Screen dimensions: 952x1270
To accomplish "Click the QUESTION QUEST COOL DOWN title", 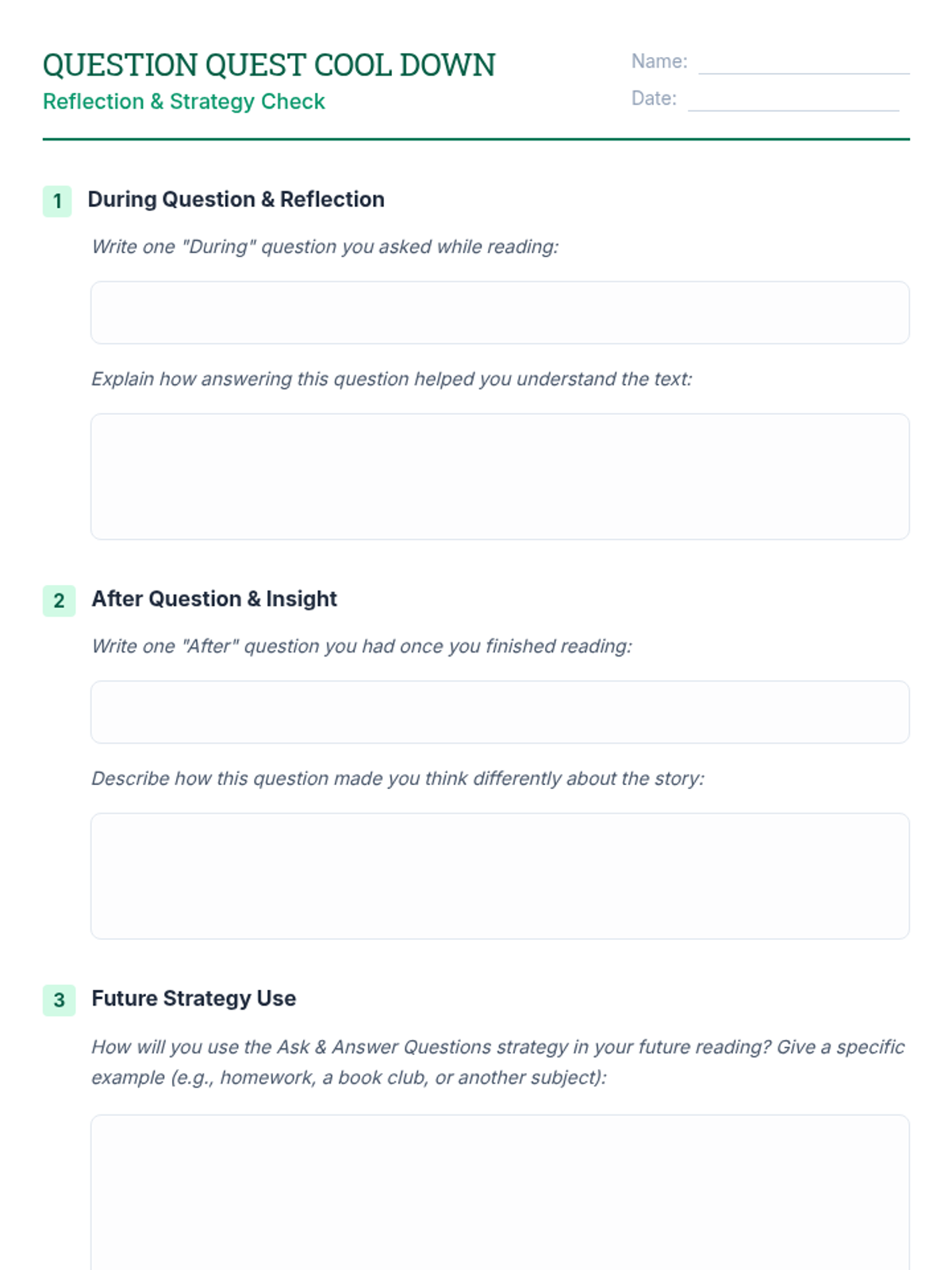I will pos(269,65).
